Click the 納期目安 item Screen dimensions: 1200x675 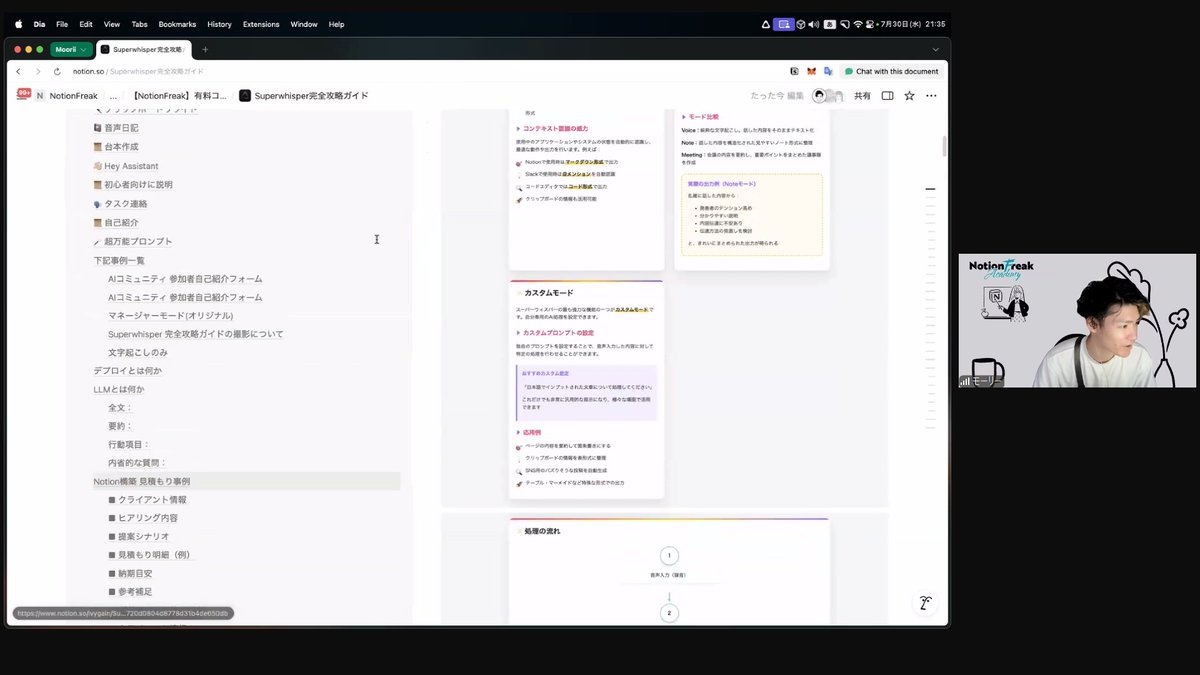point(131,574)
